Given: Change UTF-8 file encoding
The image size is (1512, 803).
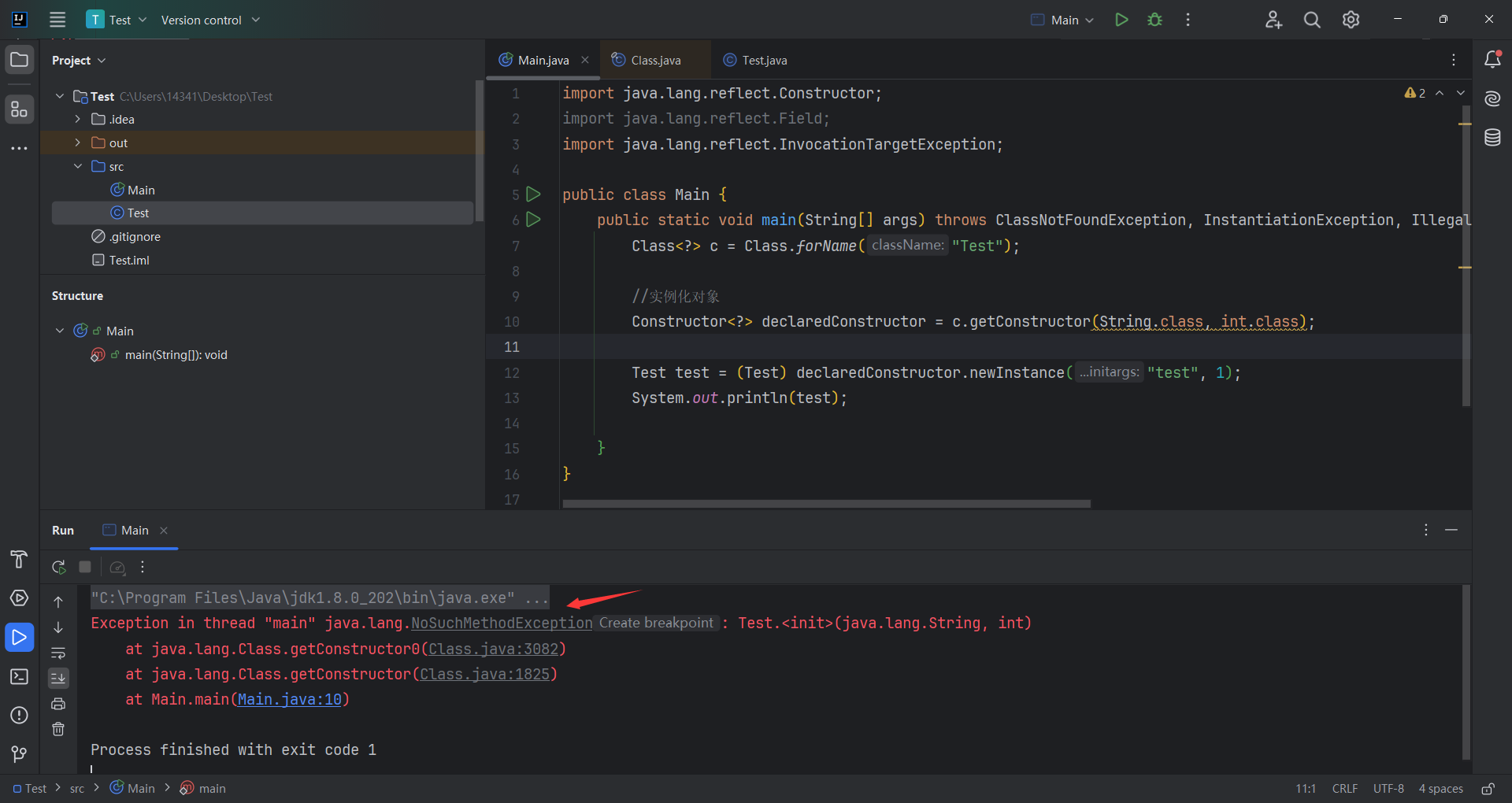Looking at the screenshot, I should 1388,789.
